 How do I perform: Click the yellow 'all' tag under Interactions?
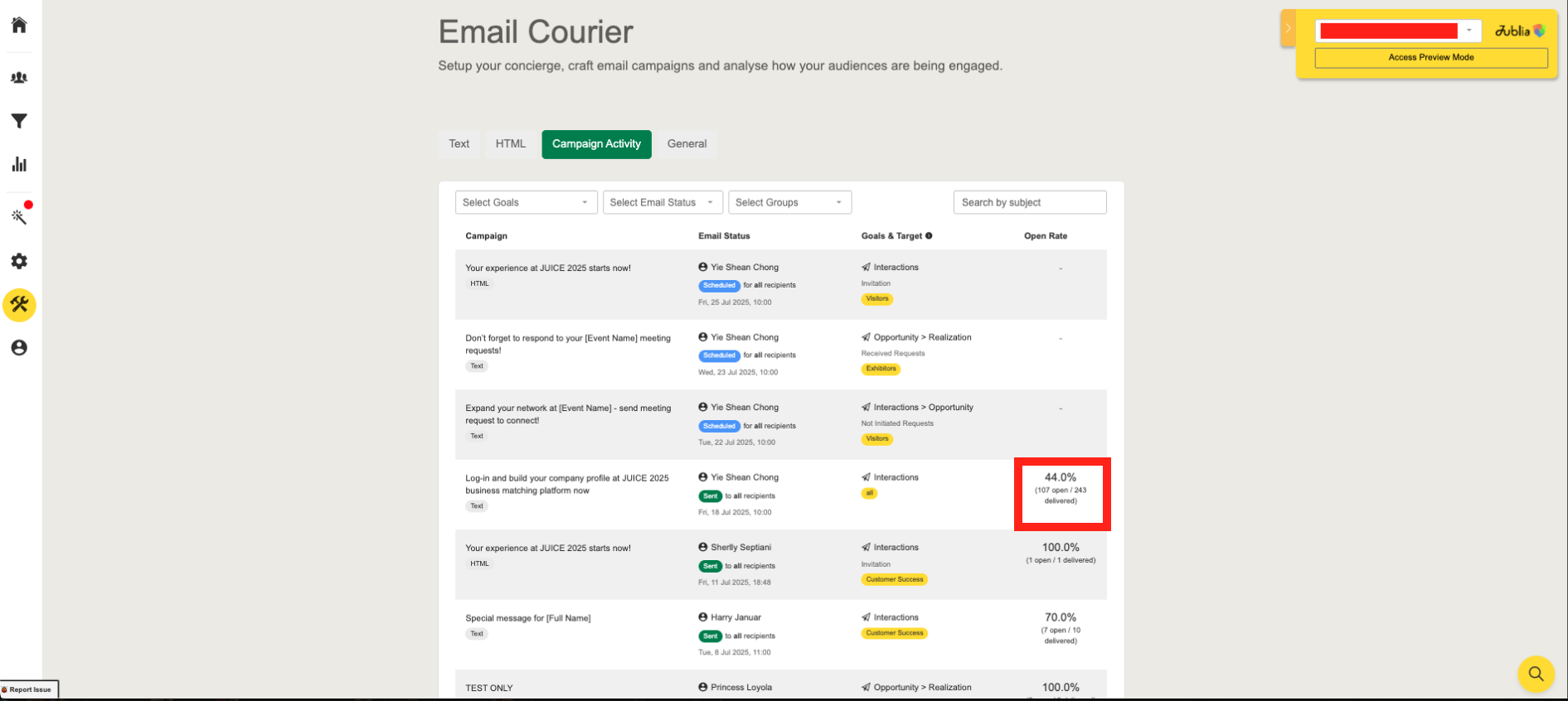click(x=869, y=493)
